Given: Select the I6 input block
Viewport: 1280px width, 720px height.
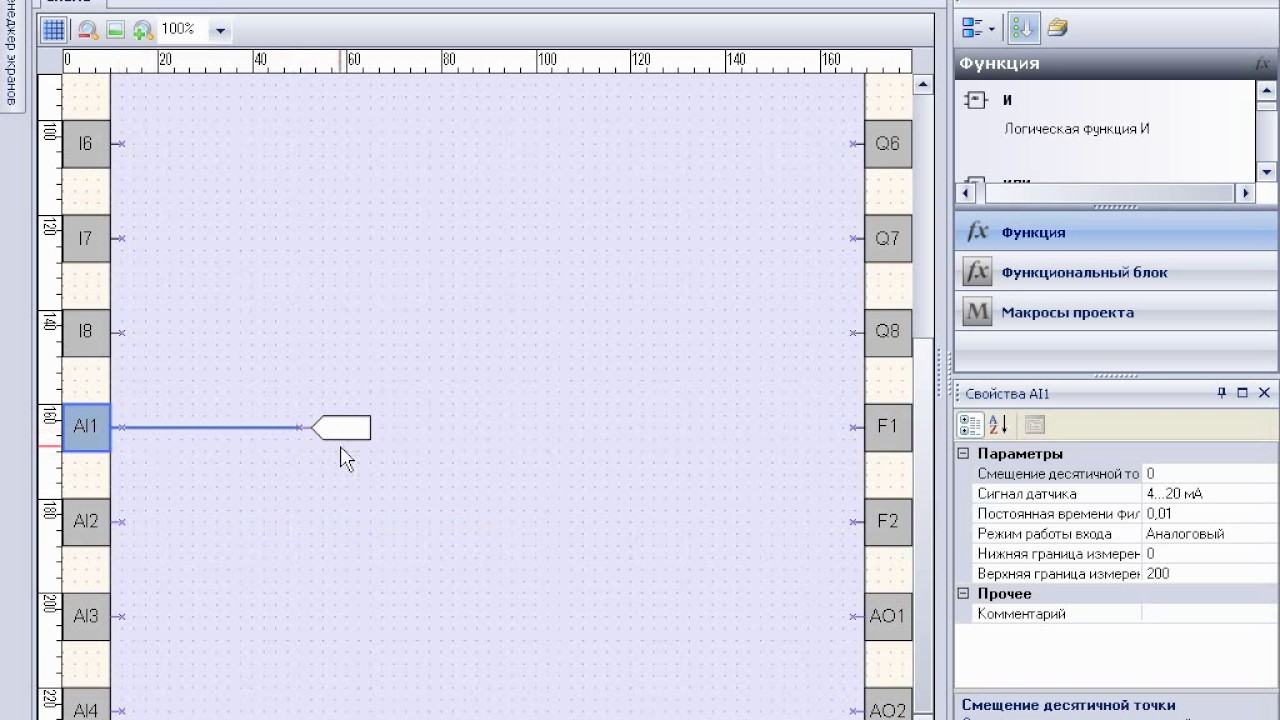Looking at the screenshot, I should pos(86,144).
